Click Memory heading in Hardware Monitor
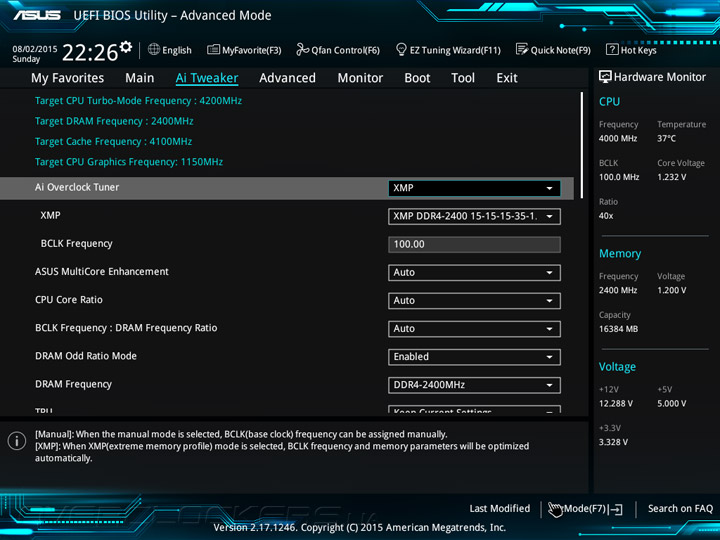This screenshot has width=720, height=540. [620, 254]
